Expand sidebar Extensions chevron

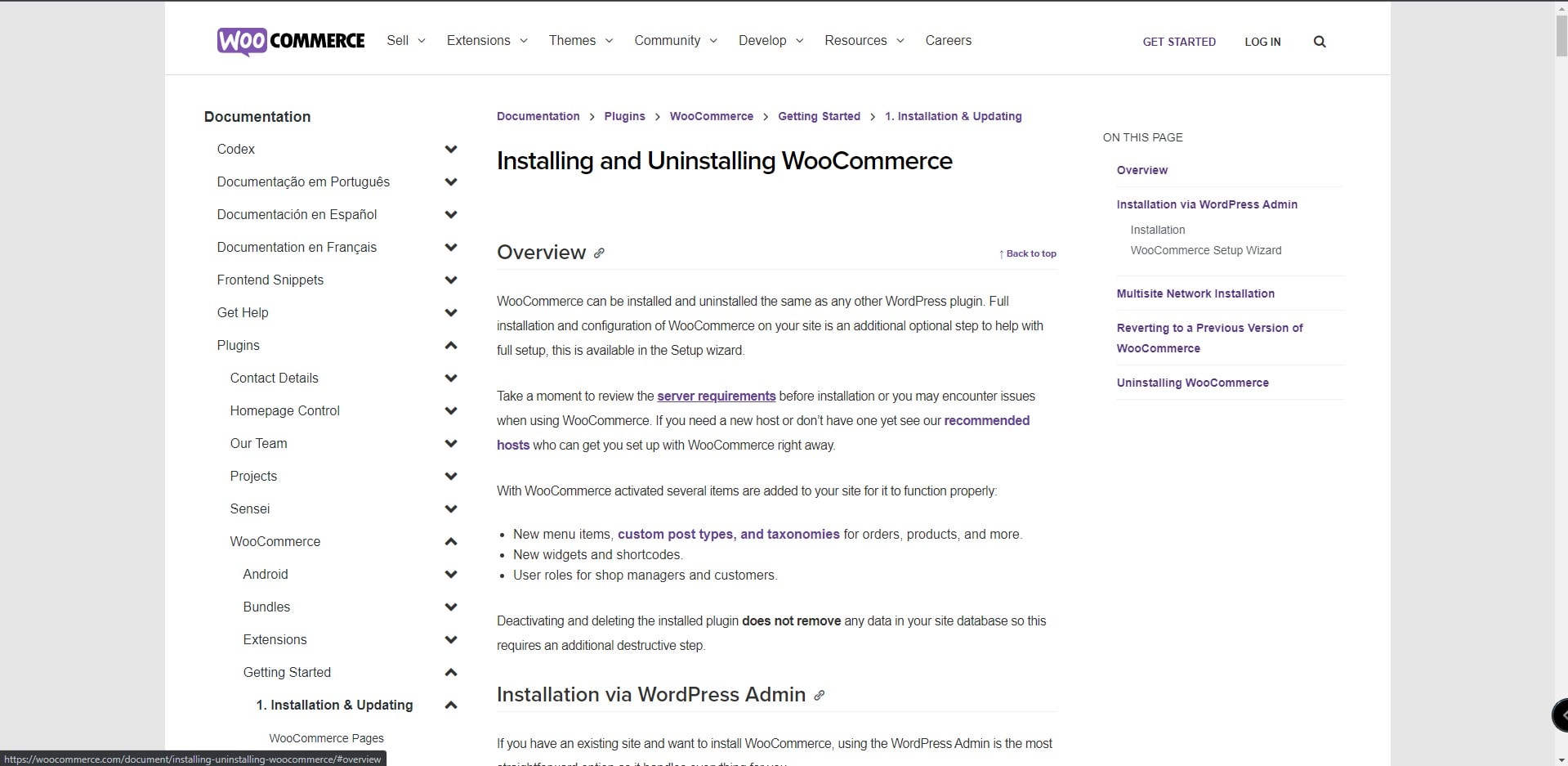[x=451, y=640]
